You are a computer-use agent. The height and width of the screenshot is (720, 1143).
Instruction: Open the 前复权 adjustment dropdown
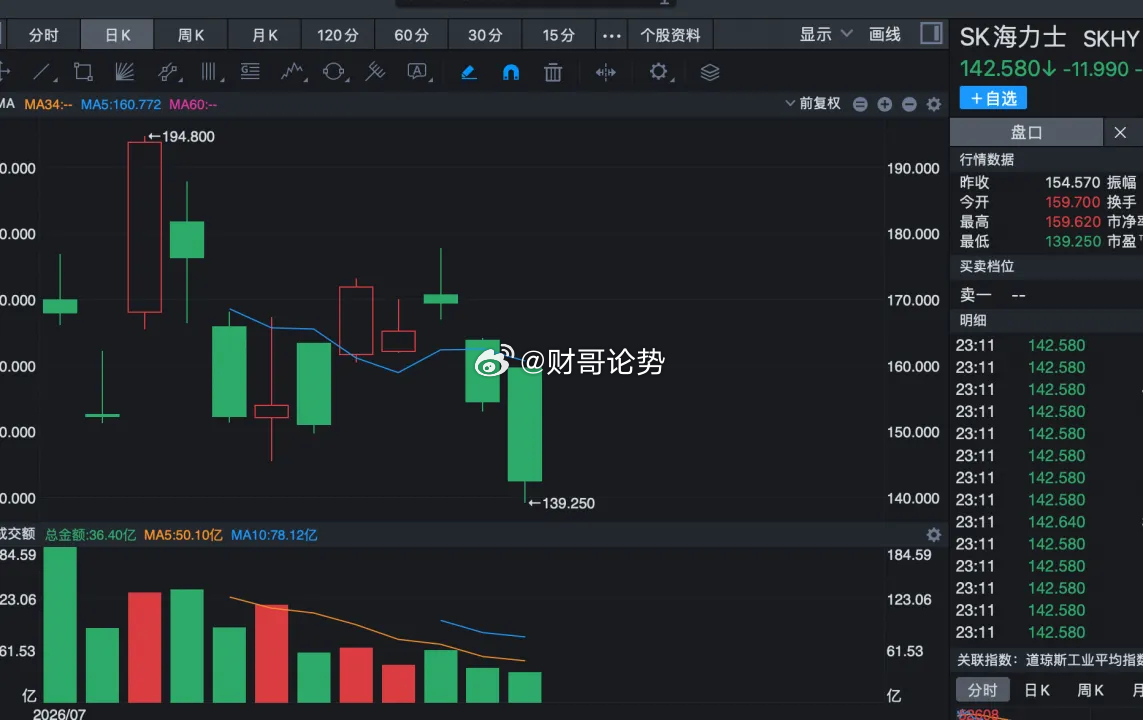[813, 103]
